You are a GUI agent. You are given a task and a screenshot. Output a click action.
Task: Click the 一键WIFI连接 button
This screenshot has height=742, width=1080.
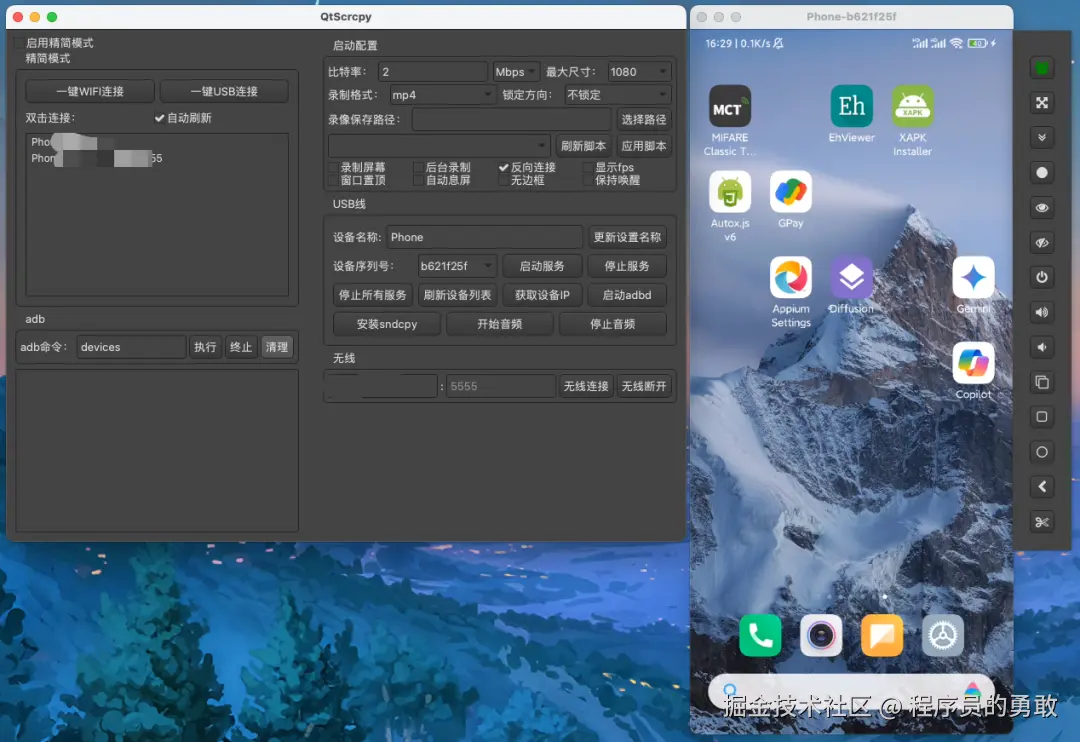point(90,92)
